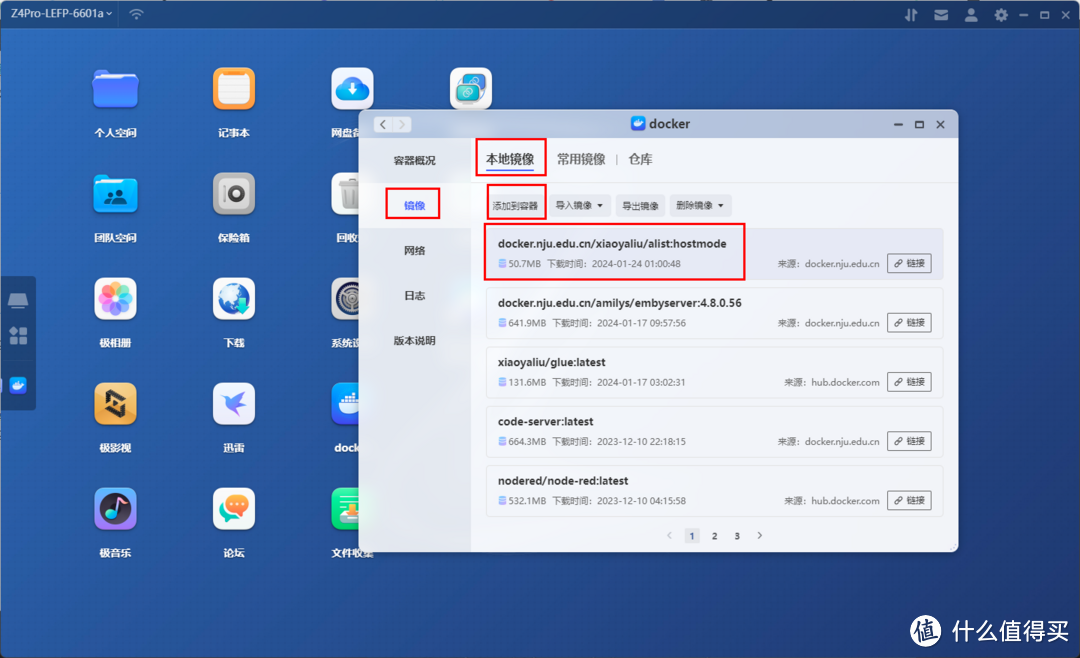This screenshot has height=658, width=1080.
Task: Open the 导入镜像 import dropdown
Action: (579, 205)
